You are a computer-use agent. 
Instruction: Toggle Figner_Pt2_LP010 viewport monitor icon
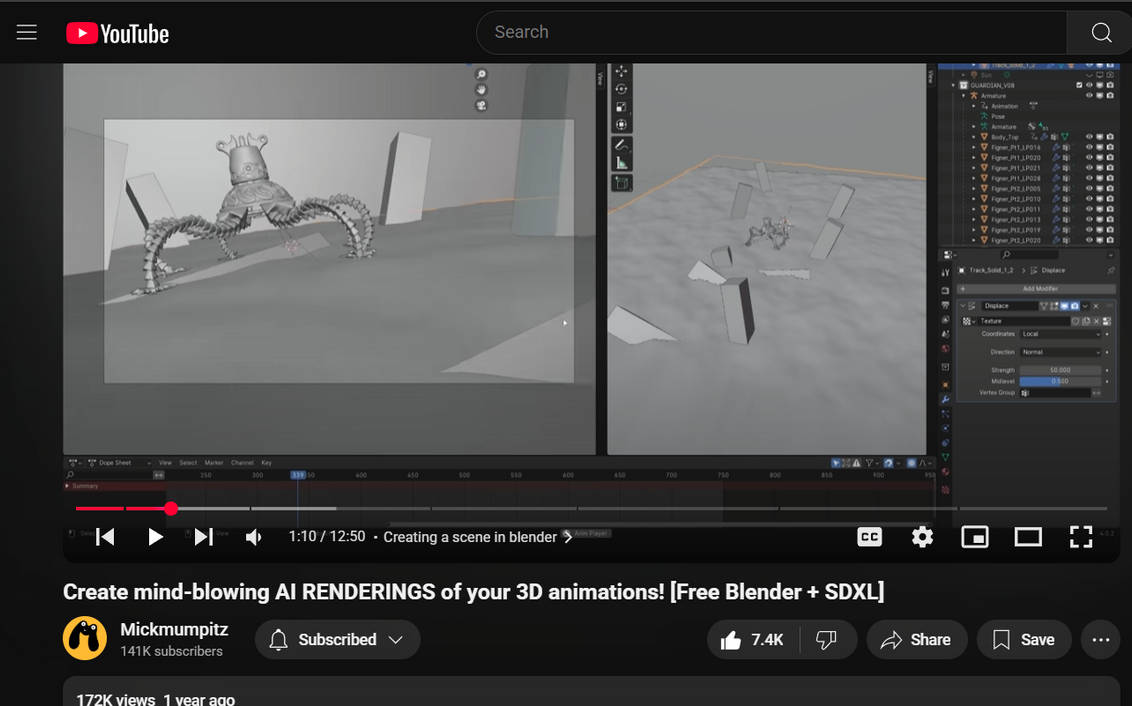point(1100,199)
